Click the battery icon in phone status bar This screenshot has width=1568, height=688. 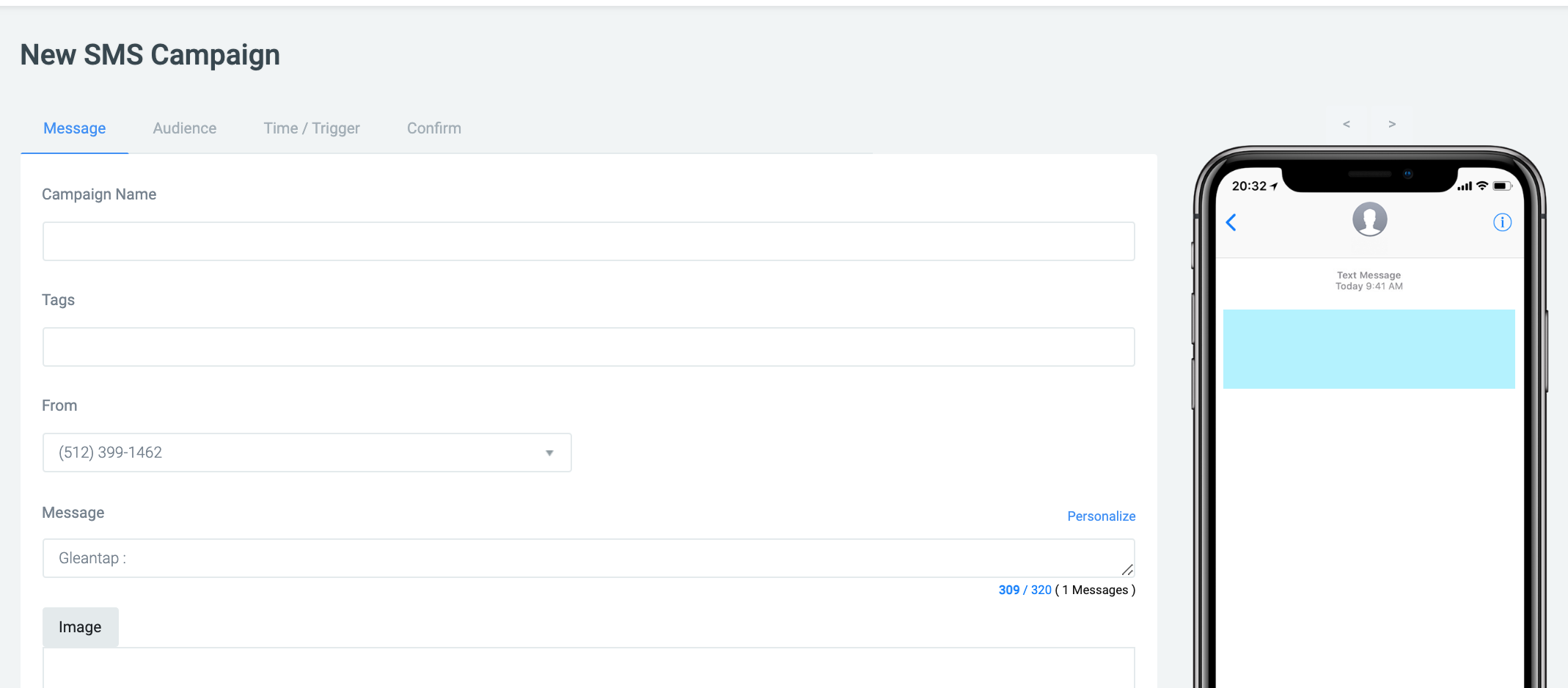pos(1501,186)
